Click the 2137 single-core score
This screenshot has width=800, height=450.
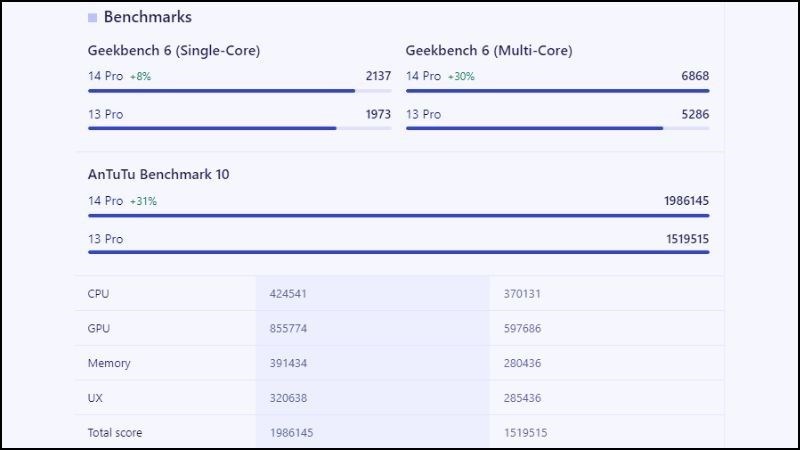point(378,76)
